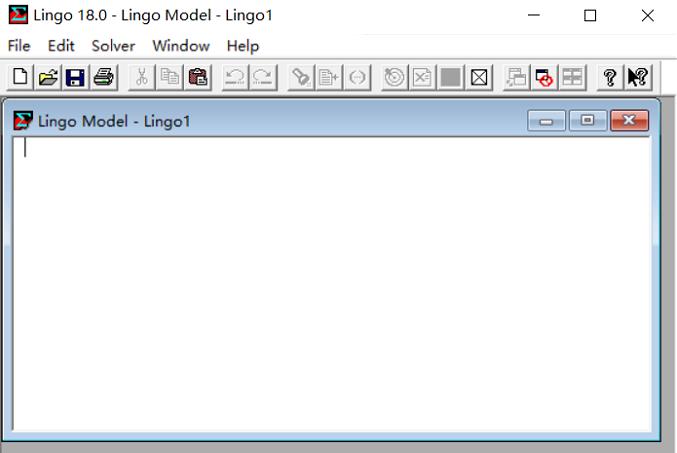Find text using the flashlight icon
This screenshot has width=677, height=453.
(301, 77)
